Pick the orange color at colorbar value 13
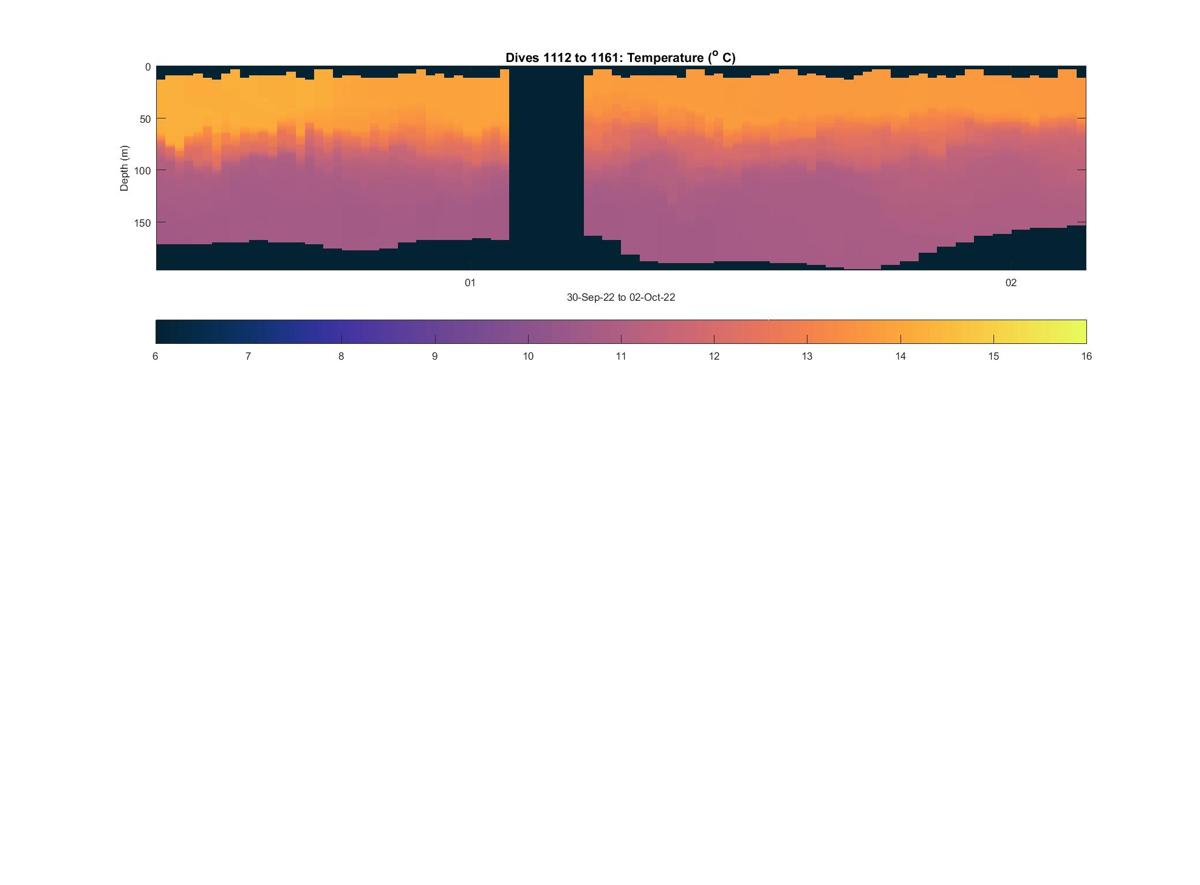Image resolution: width=1200 pixels, height=885 pixels. pyautogui.click(x=807, y=331)
